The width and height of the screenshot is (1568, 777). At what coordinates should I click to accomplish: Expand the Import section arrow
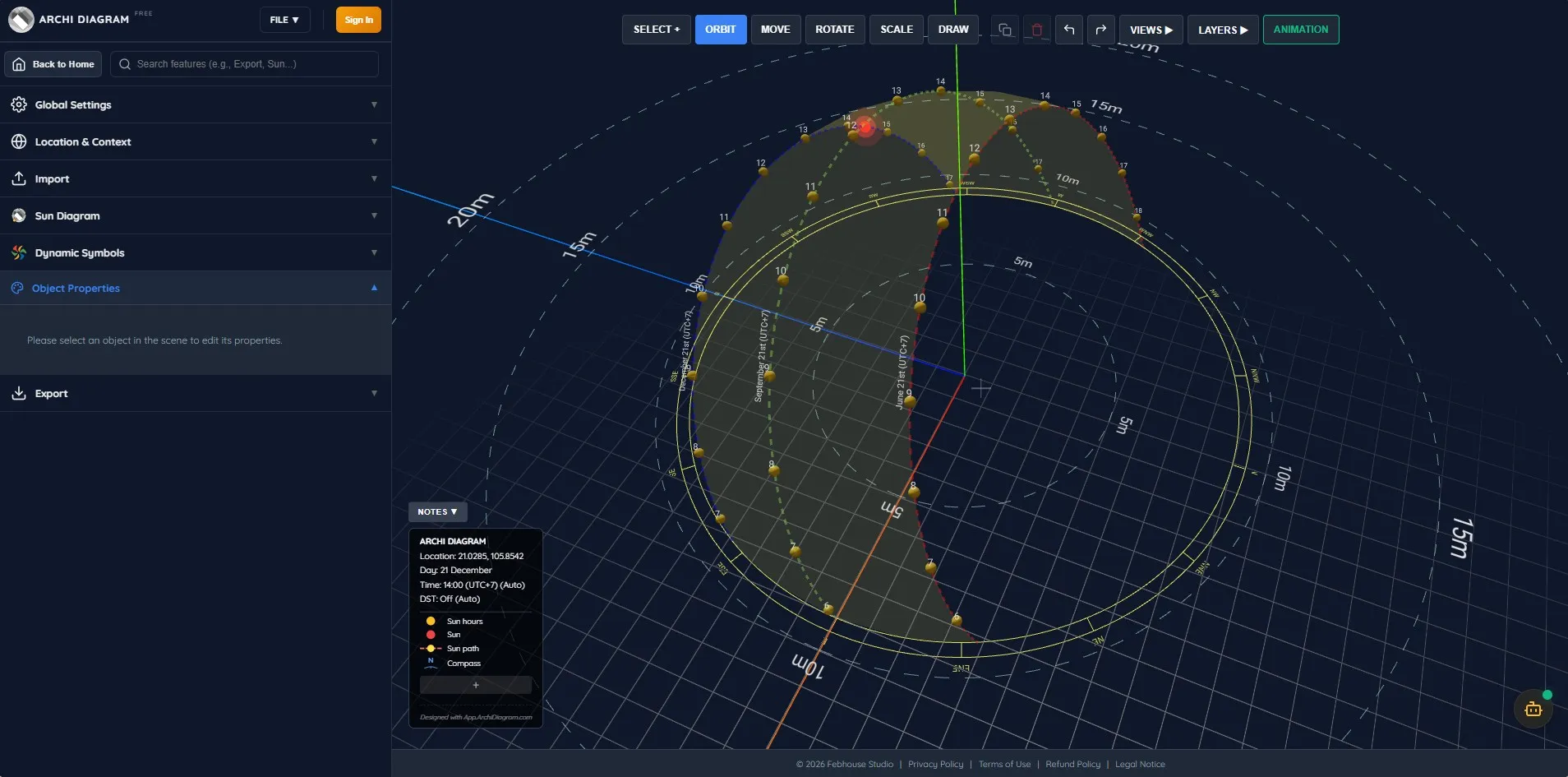point(374,178)
